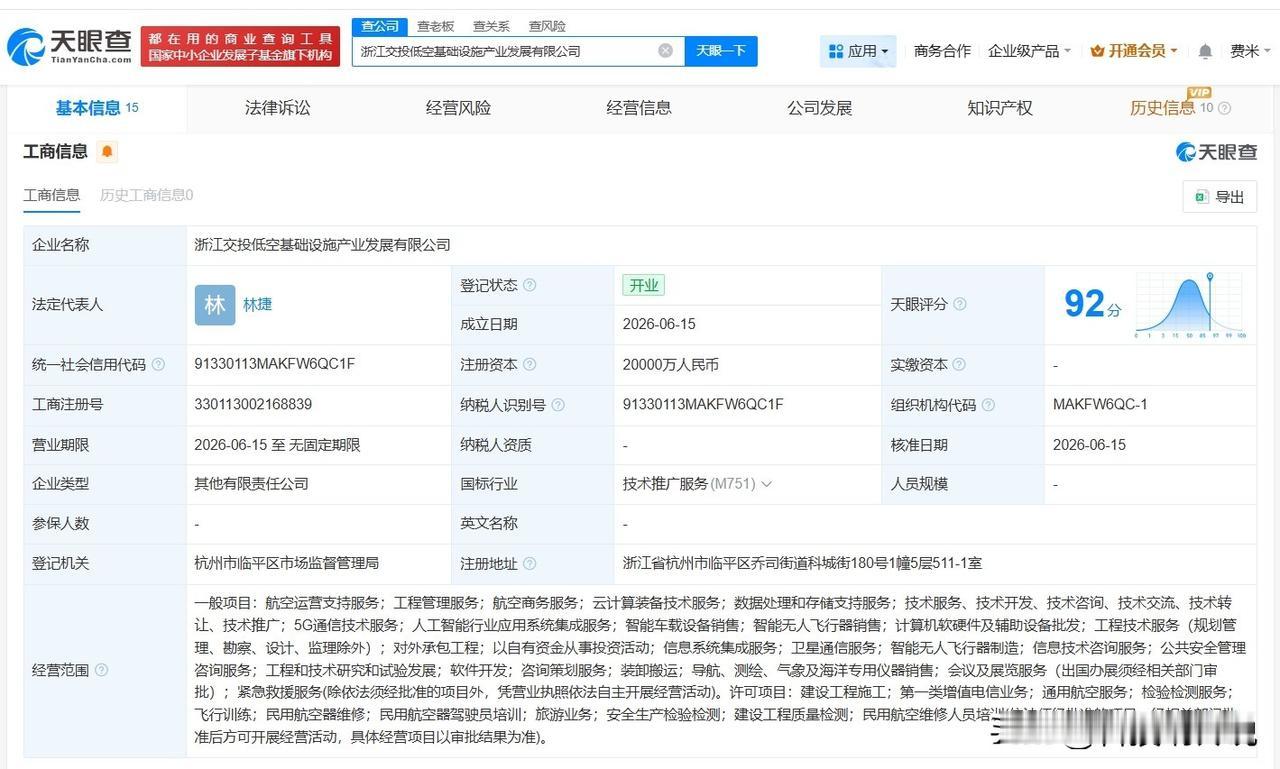The height and width of the screenshot is (769, 1280).
Task: Click the 92分 TianYan score
Action: 1093,304
